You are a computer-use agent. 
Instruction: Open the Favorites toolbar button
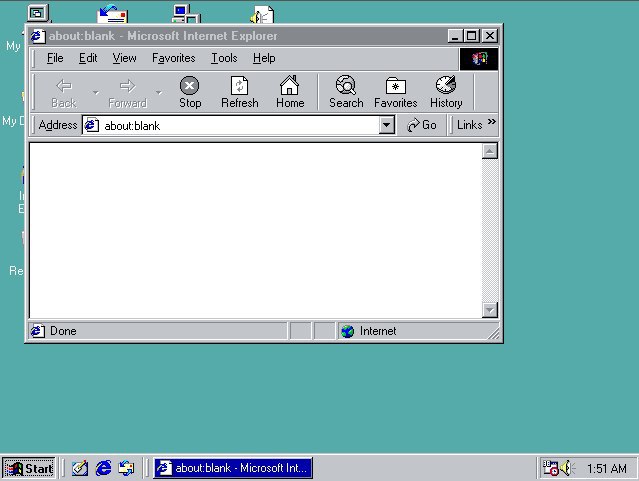tap(395, 93)
